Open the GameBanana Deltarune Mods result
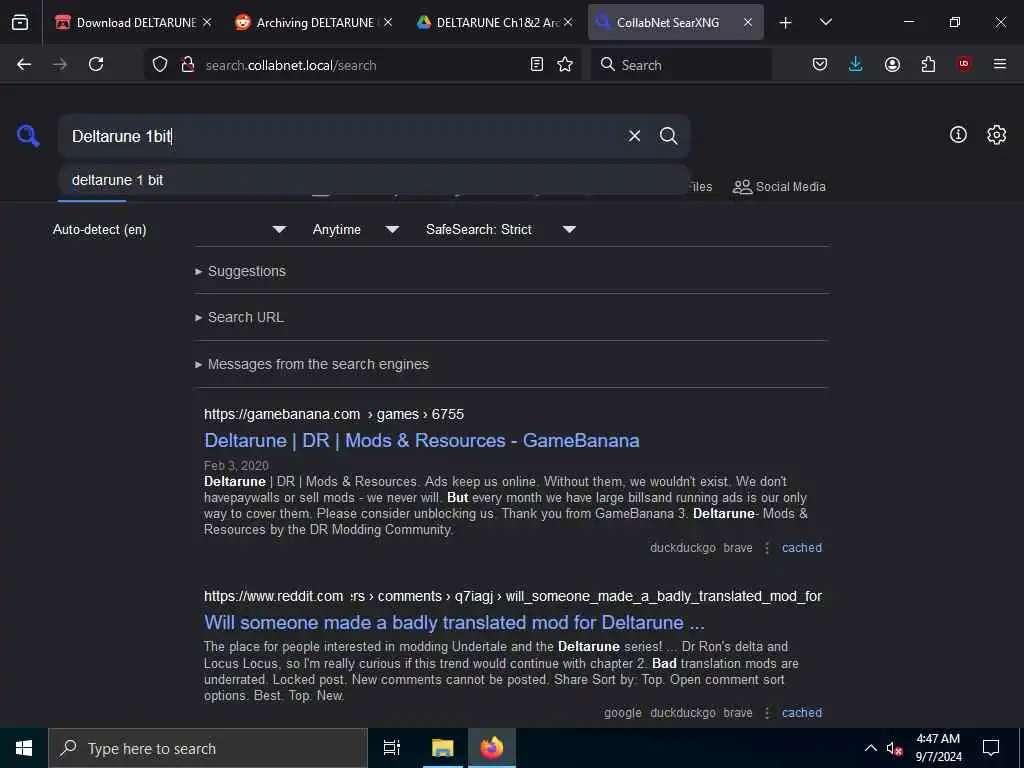Image resolution: width=1024 pixels, height=768 pixels. 421,441
